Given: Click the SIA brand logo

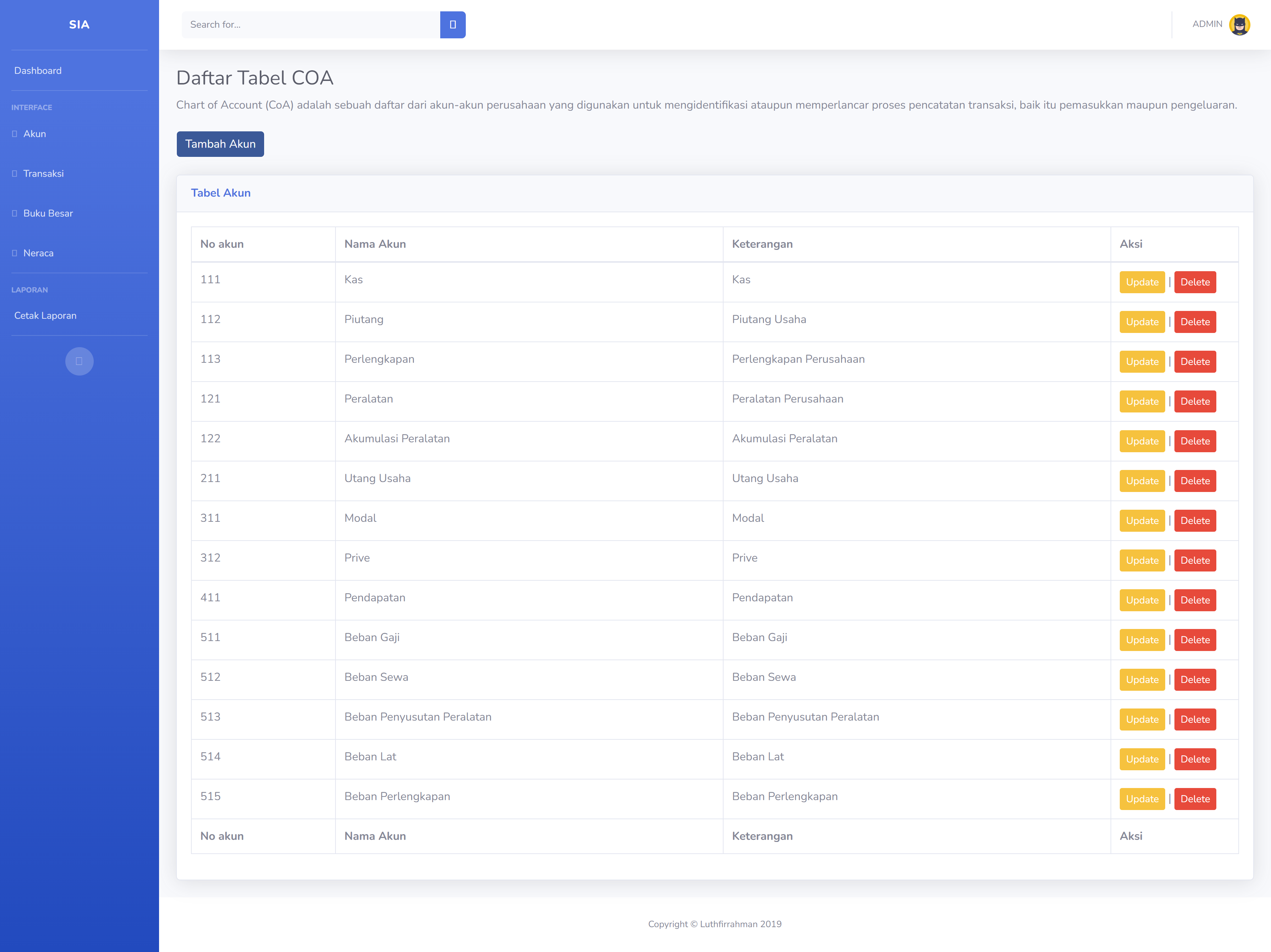Looking at the screenshot, I should [79, 25].
